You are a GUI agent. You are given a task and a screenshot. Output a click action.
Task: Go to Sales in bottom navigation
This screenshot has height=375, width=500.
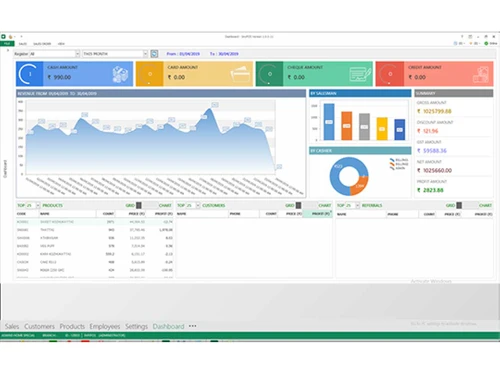[x=12, y=326]
